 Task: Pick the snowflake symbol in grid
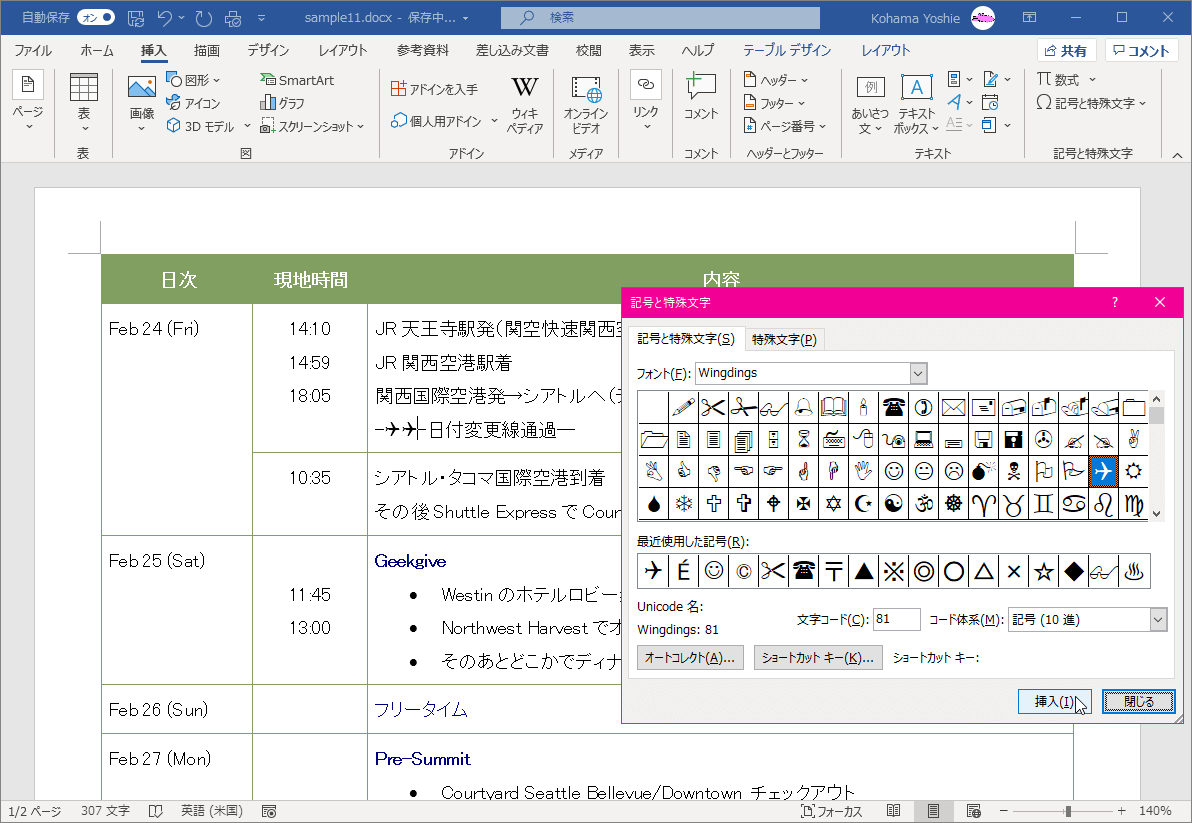tap(684, 503)
